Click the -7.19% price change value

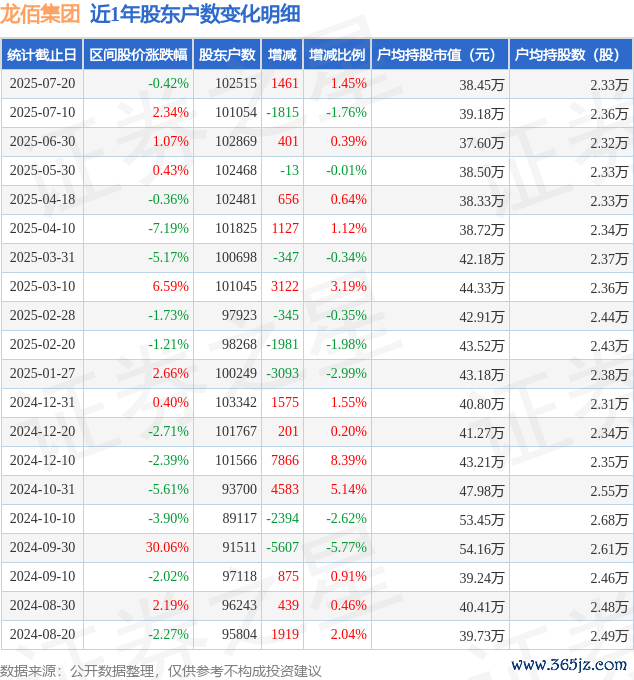[x=168, y=228]
